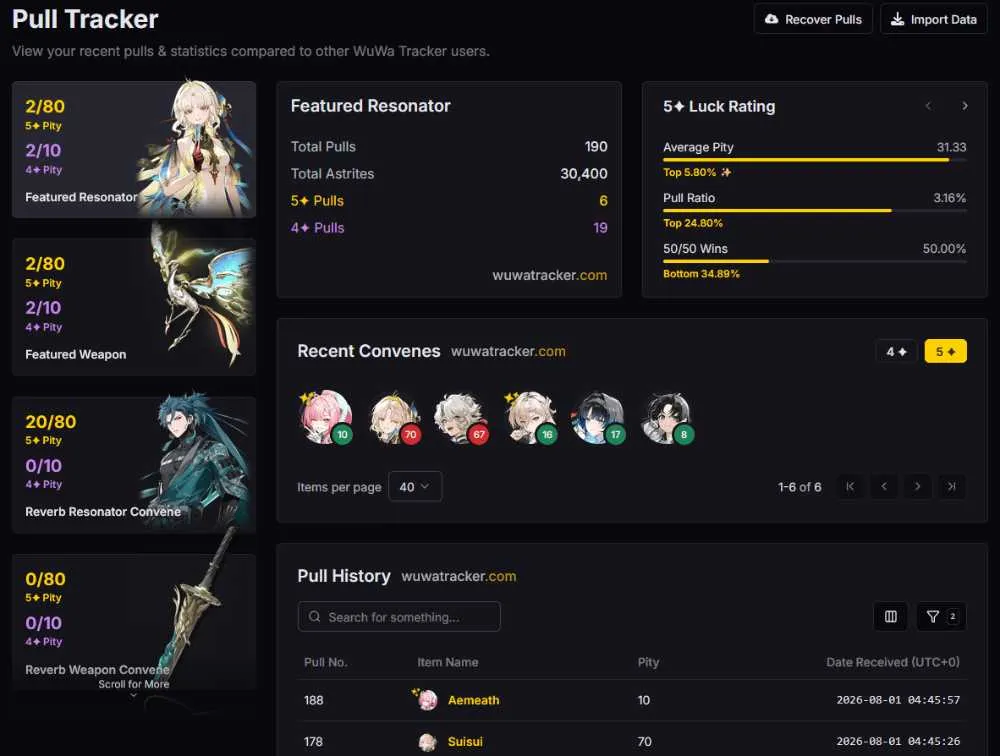Switch to Featured Weapon banner card
Image resolution: width=1000 pixels, height=756 pixels.
click(134, 307)
